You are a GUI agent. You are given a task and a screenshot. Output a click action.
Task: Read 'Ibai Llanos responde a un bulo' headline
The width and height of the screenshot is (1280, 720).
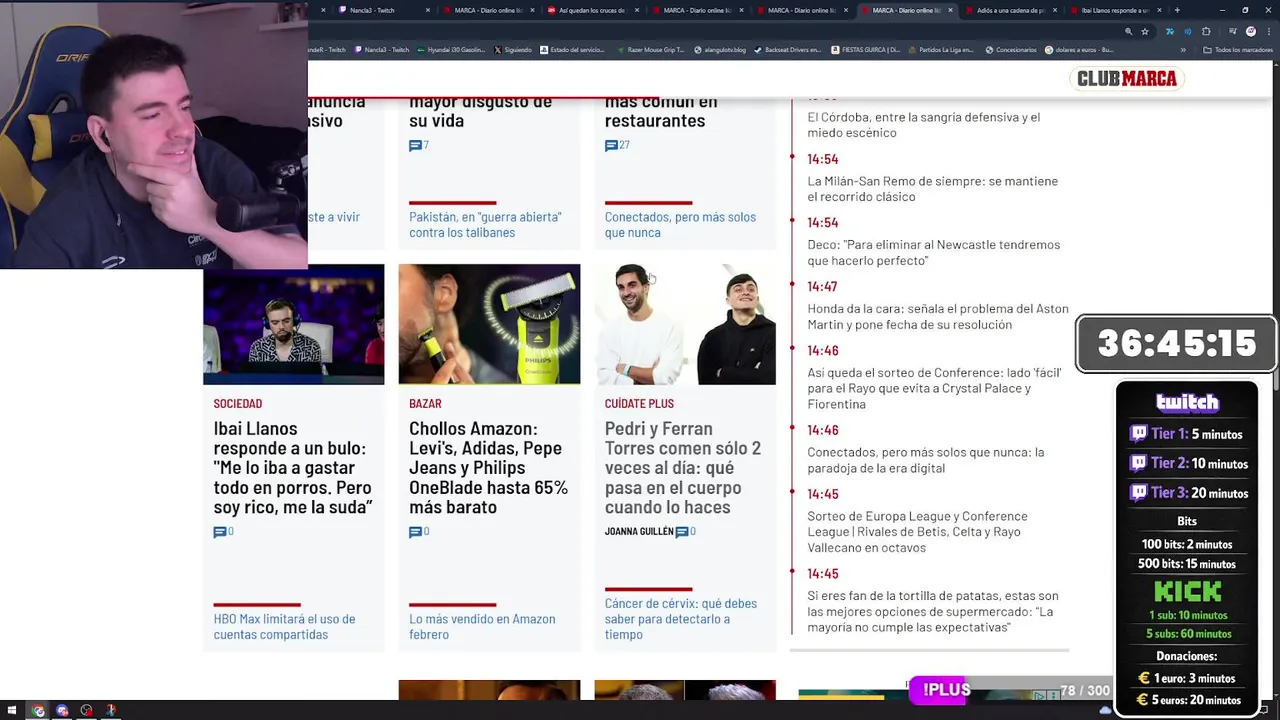292,467
